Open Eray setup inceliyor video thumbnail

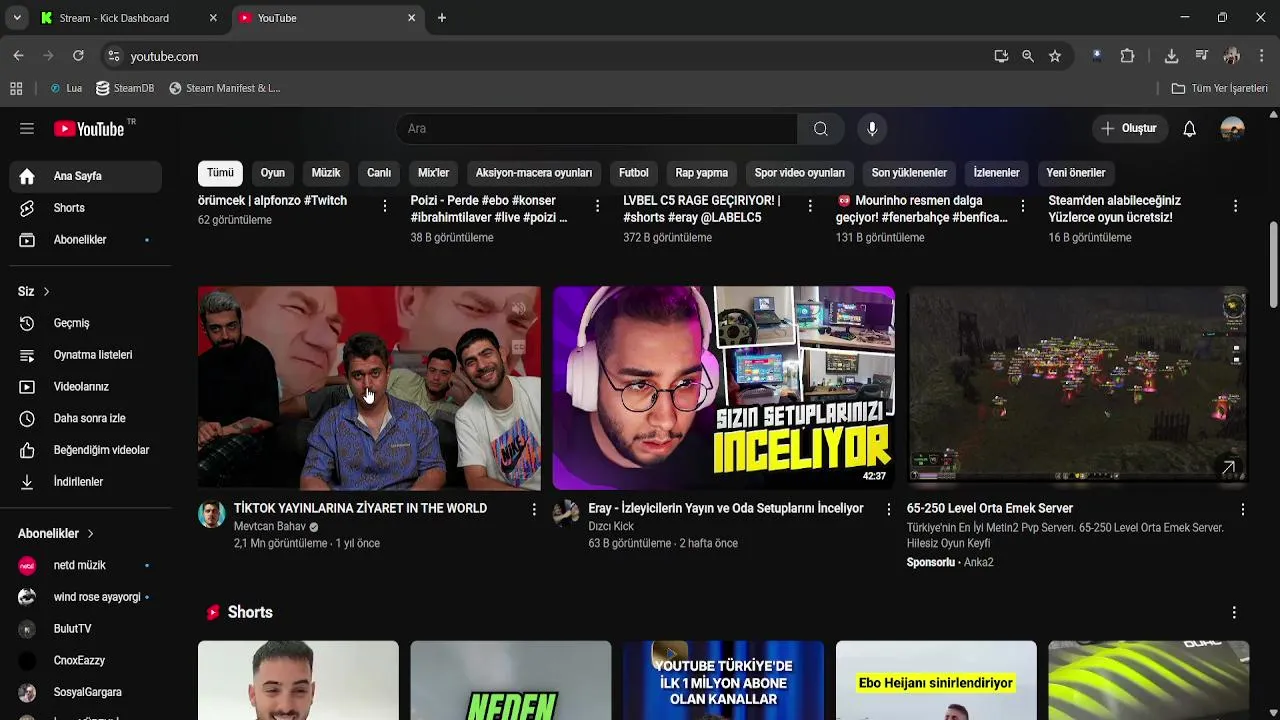pos(724,388)
